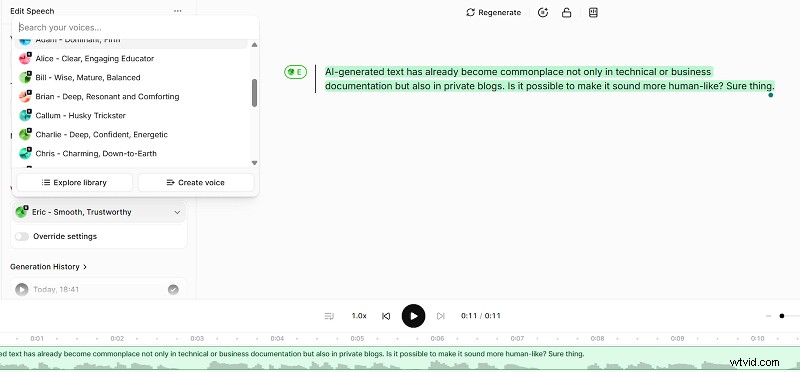Click the generate-variation icon next to Regenerate
Screen dimensions: 800x372
click(x=543, y=13)
